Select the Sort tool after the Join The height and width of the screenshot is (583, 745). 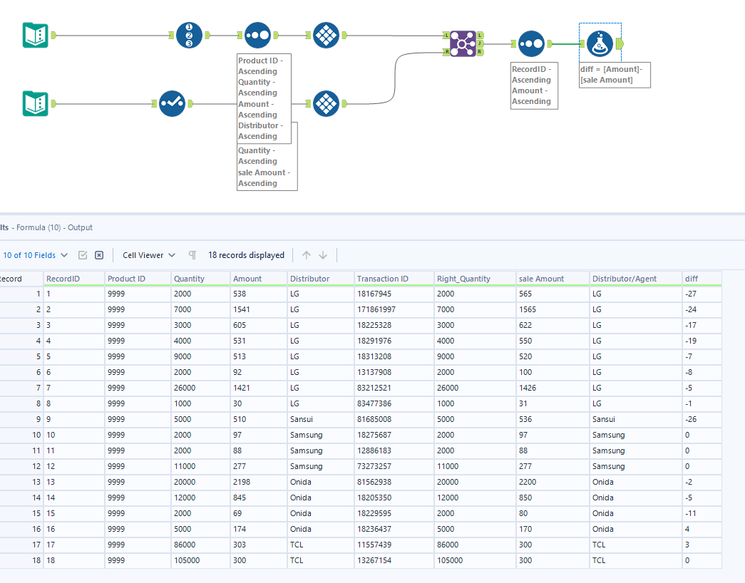coord(531,44)
